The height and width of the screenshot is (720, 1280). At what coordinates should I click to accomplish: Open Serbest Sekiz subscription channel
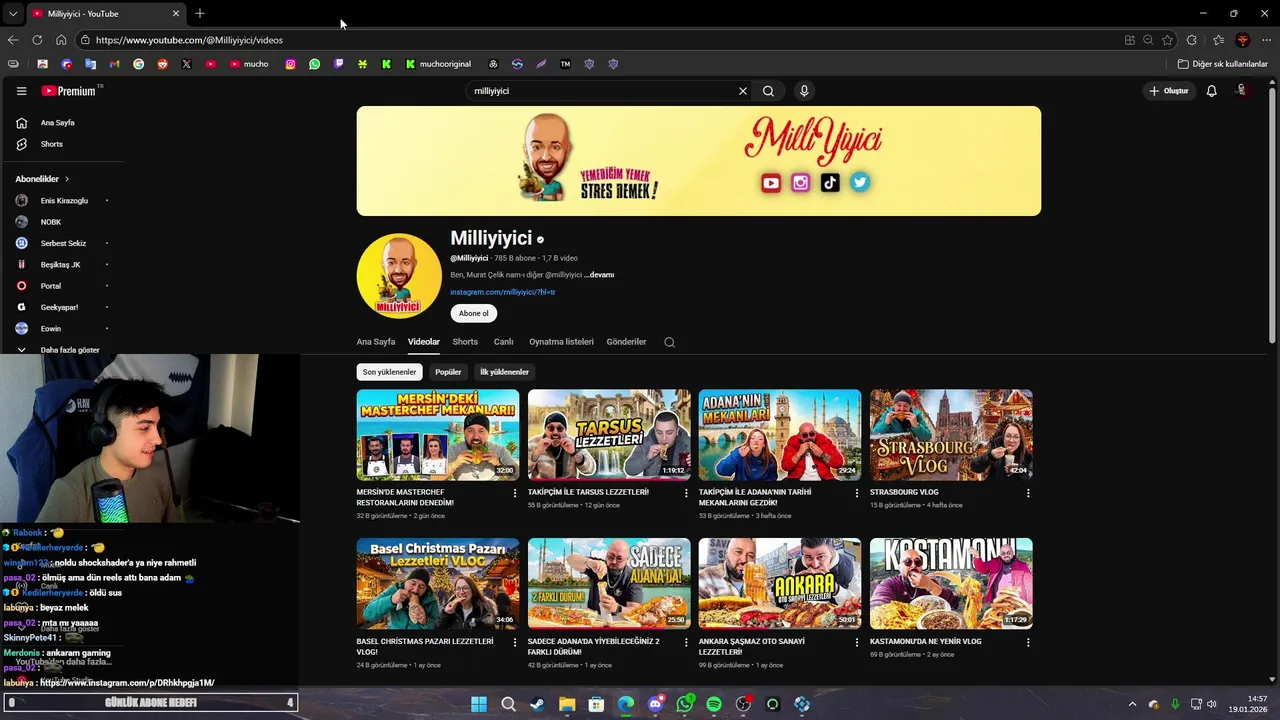click(x=62, y=243)
